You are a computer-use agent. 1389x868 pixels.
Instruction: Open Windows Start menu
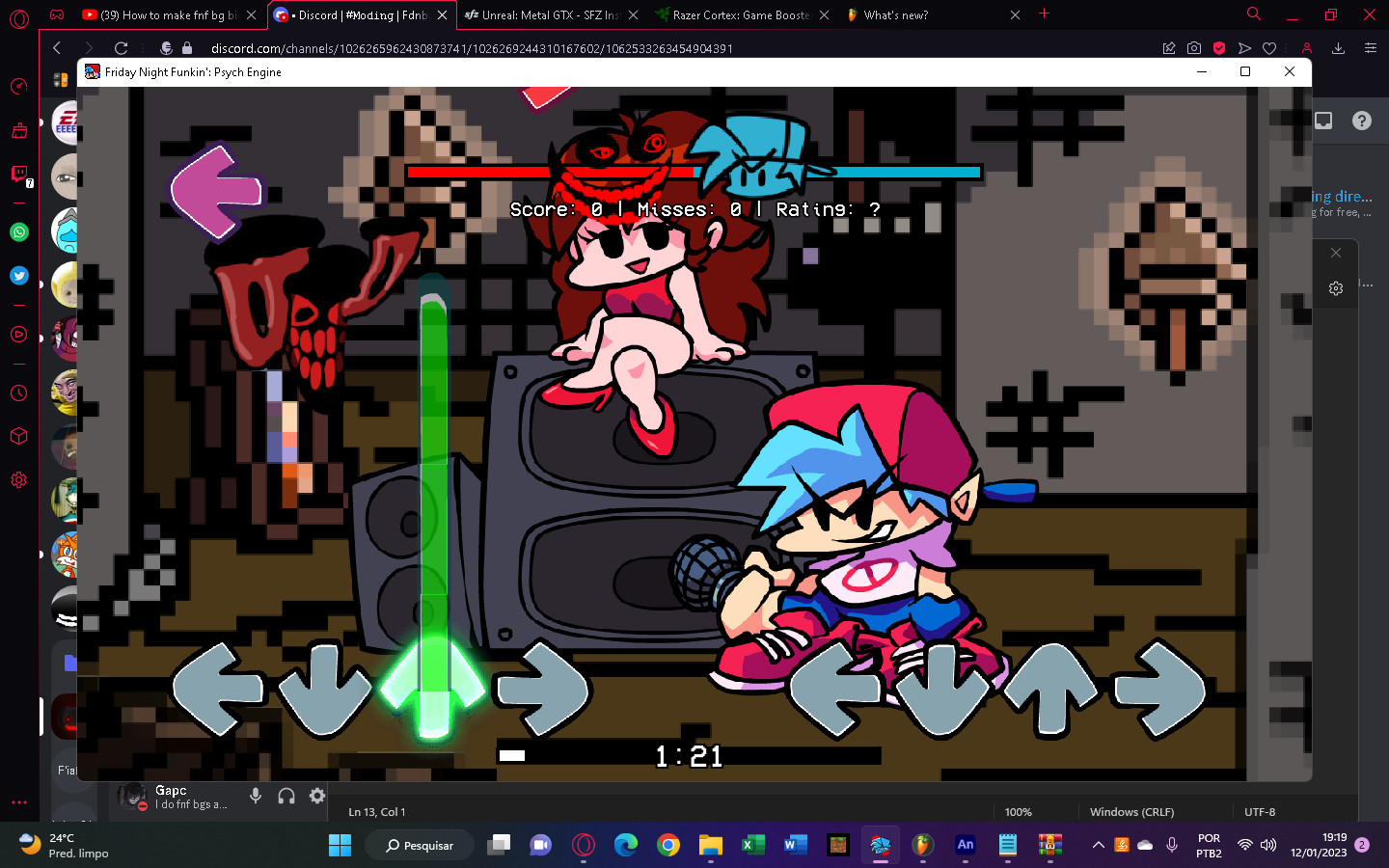pyautogui.click(x=340, y=845)
